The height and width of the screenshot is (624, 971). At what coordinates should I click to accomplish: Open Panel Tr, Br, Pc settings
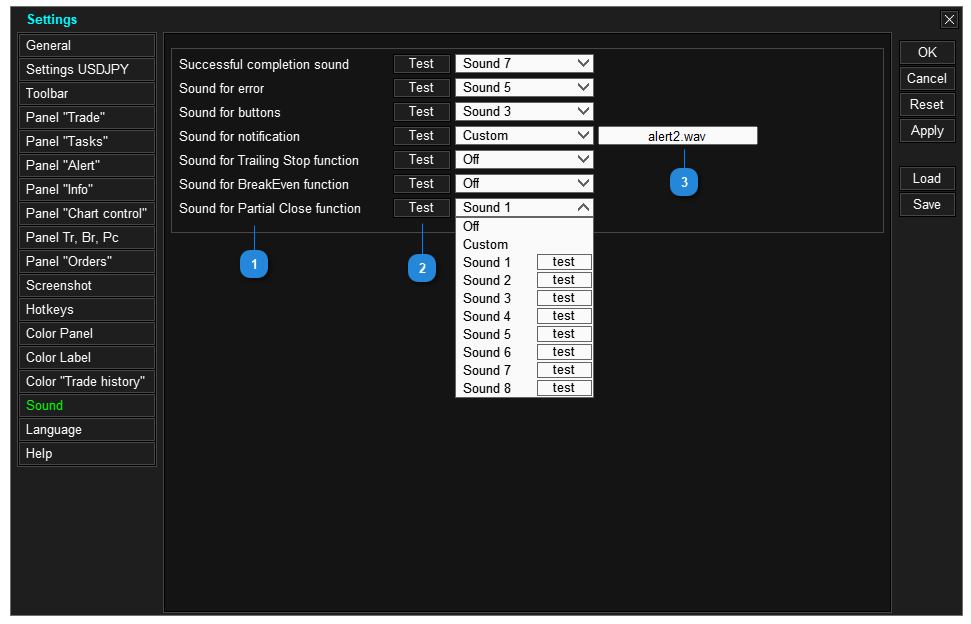click(87, 238)
